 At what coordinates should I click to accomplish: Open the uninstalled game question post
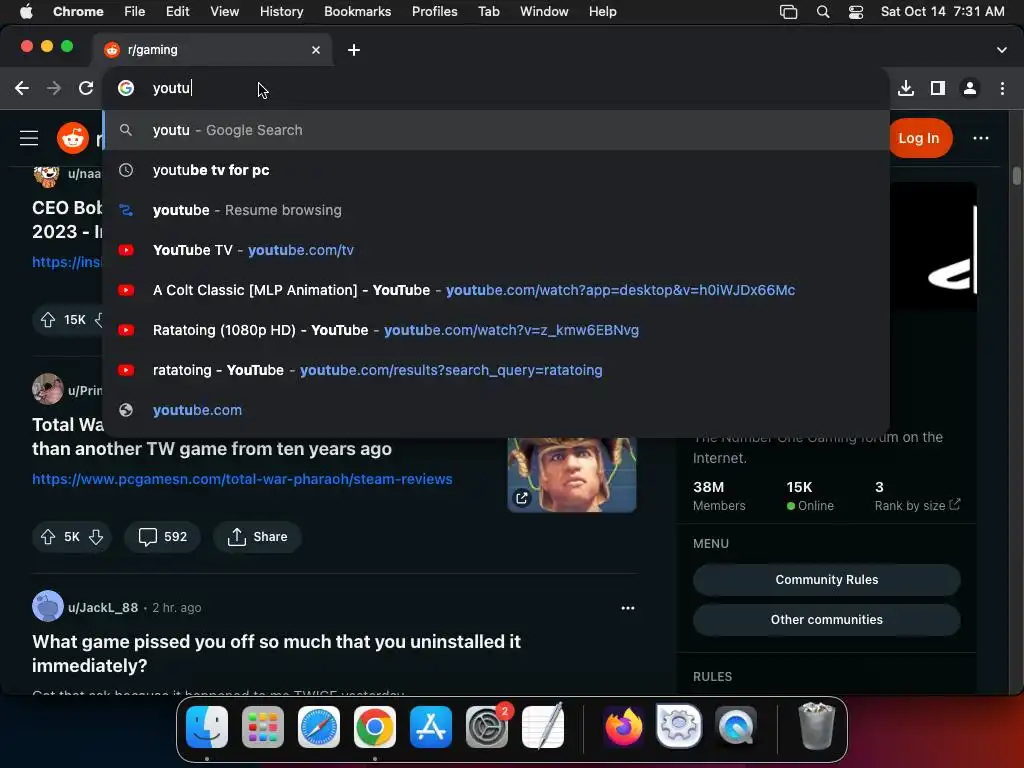[x=276, y=653]
